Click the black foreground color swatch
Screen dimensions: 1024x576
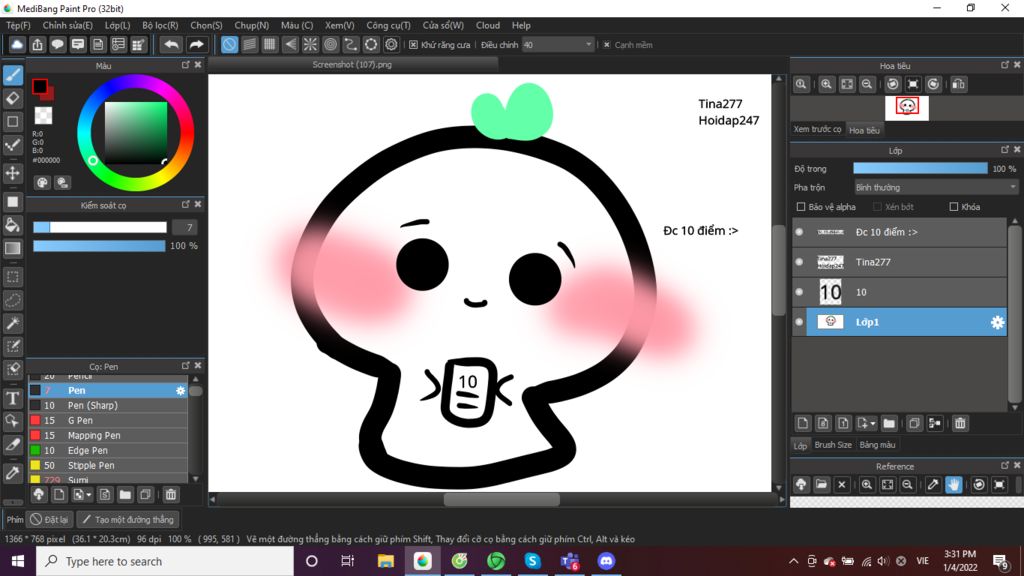point(40,86)
